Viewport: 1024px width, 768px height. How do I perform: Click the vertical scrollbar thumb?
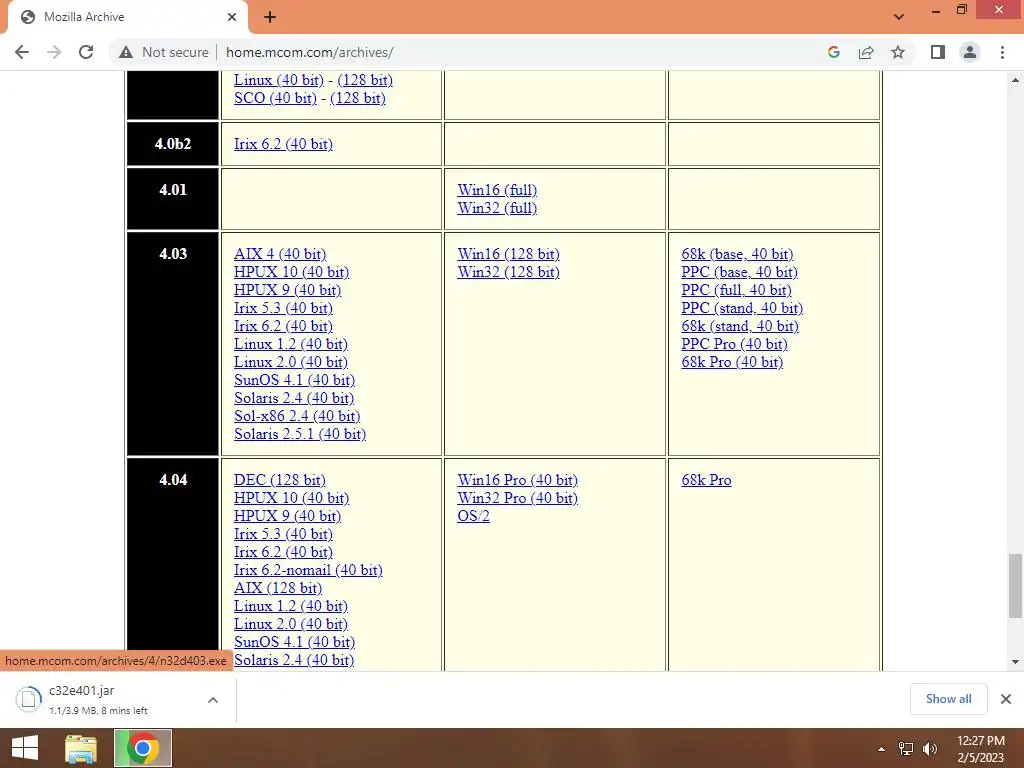(x=1015, y=585)
